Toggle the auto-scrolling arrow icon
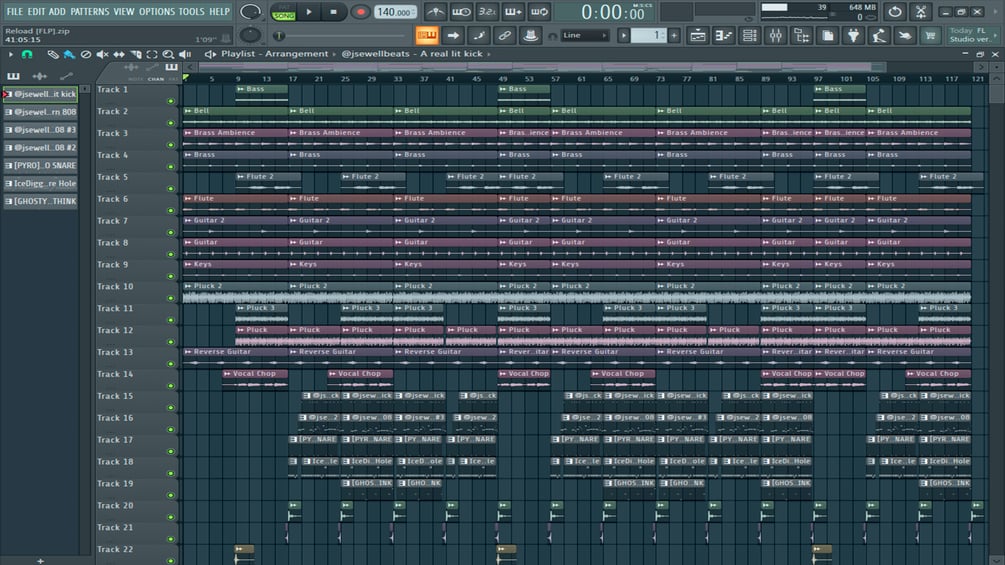1005x565 pixels. (x=453, y=35)
